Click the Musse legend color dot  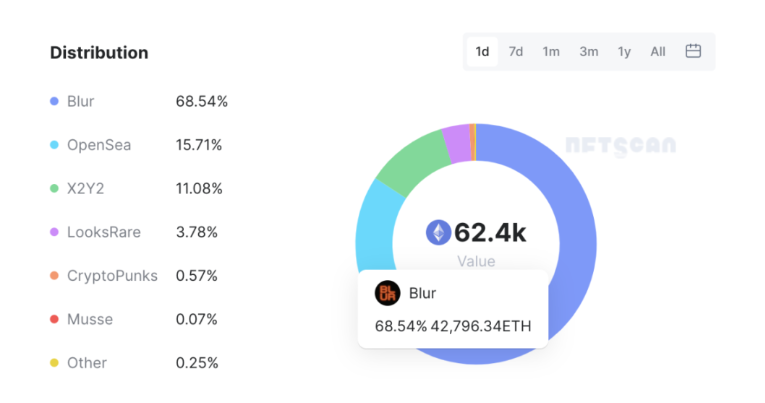coord(54,319)
